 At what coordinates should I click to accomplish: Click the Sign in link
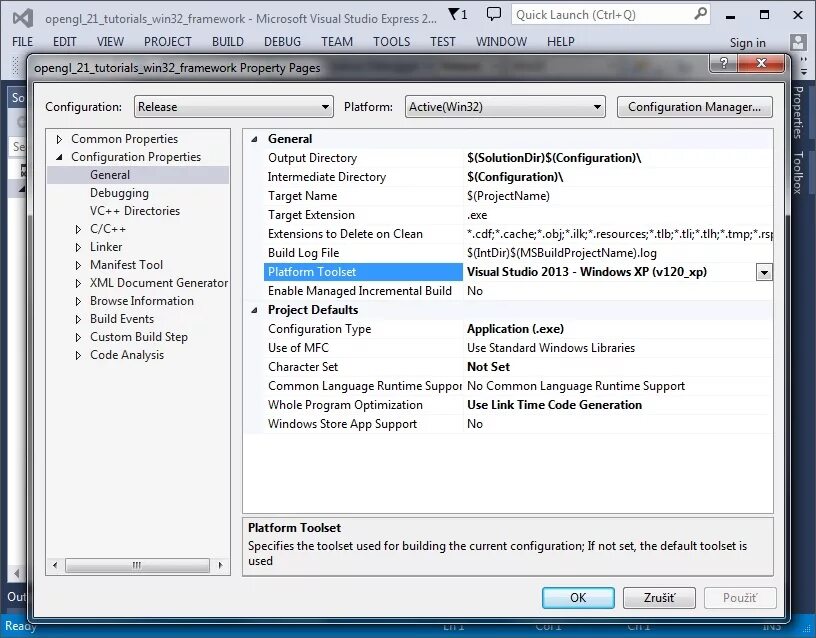pos(747,43)
